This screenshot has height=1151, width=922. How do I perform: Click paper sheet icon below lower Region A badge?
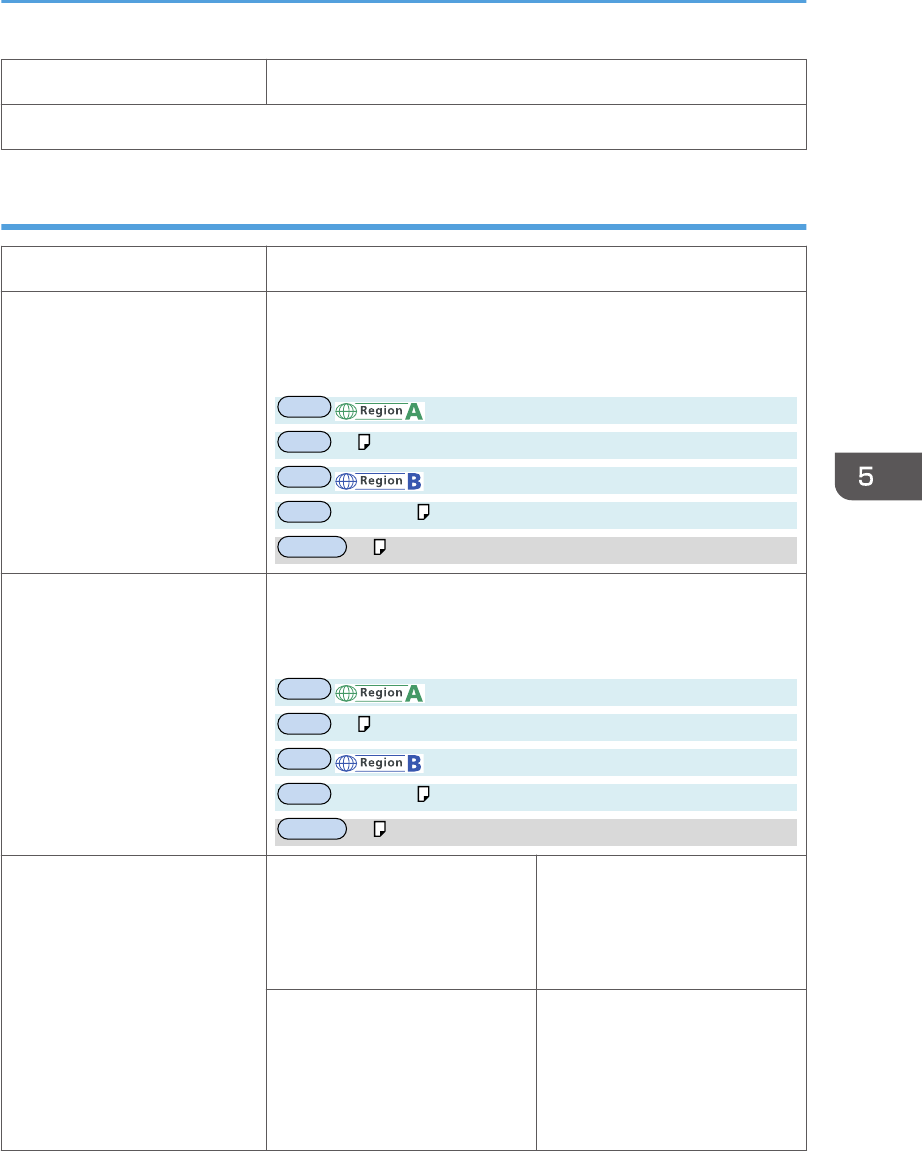(364, 724)
